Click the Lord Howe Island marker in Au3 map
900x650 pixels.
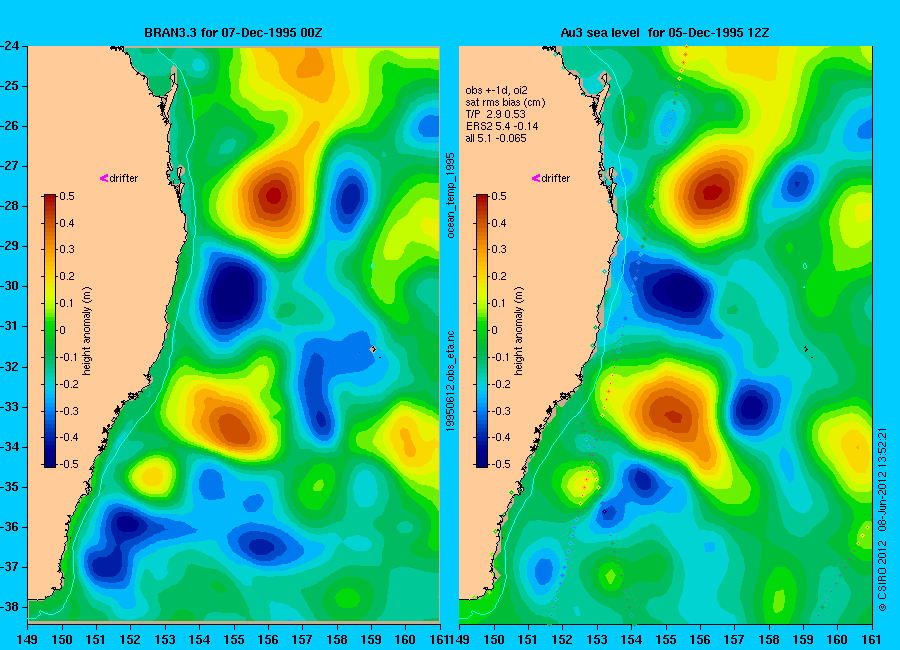(x=806, y=349)
